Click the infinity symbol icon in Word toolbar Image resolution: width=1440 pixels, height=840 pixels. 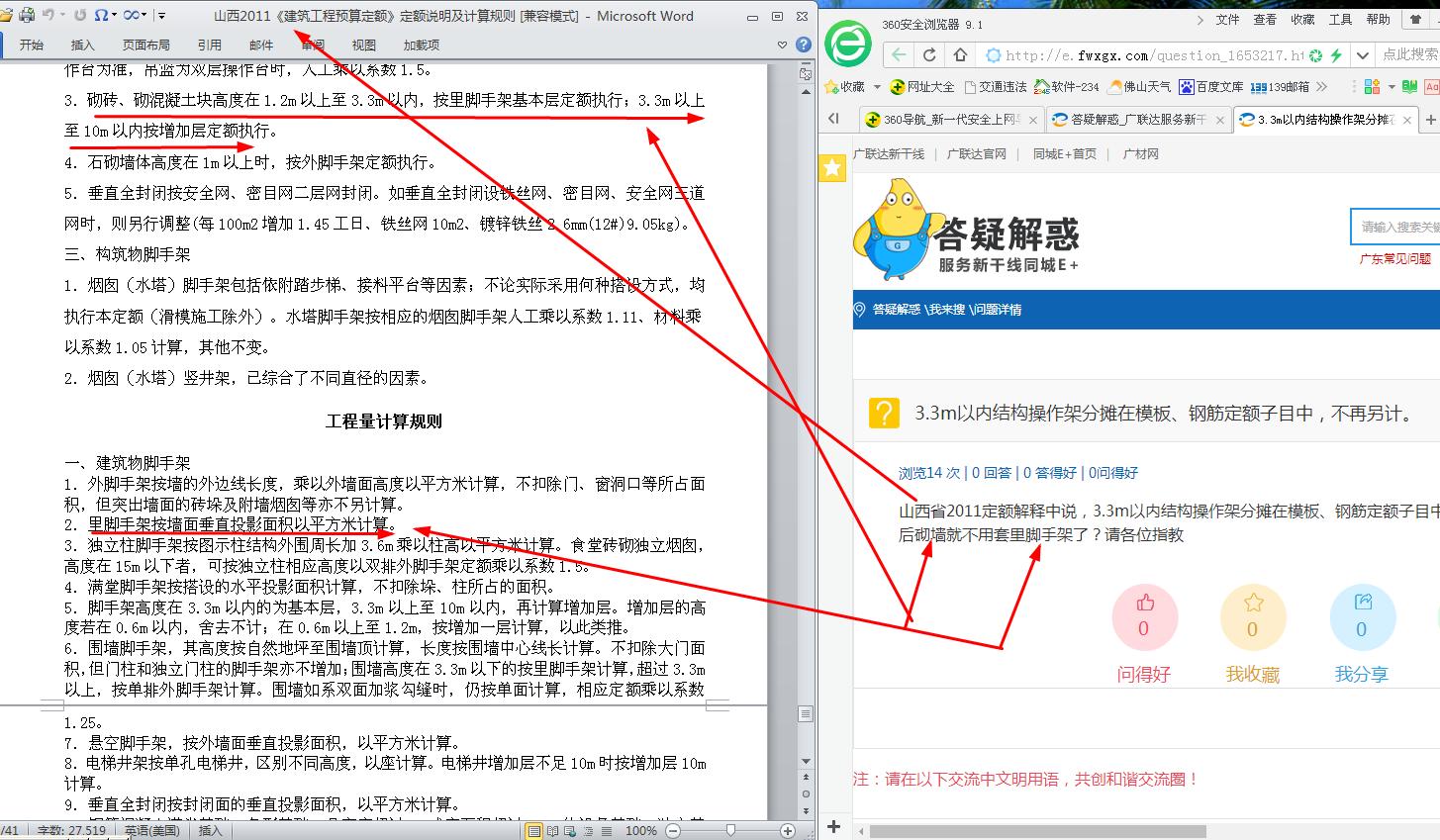coord(132,15)
